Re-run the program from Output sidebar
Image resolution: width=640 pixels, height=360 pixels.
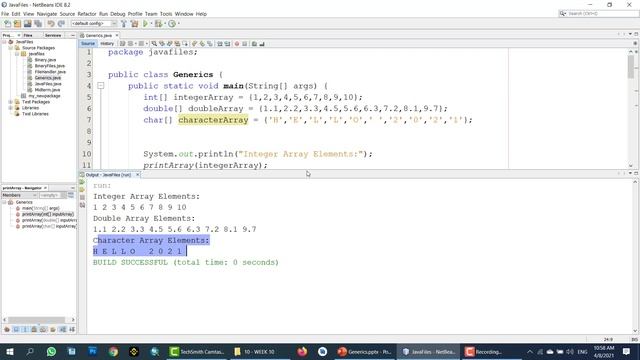pyautogui.click(x=82, y=182)
